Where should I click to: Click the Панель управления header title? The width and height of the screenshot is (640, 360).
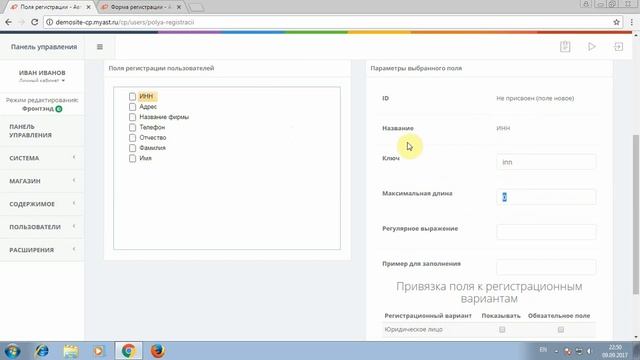point(44,47)
